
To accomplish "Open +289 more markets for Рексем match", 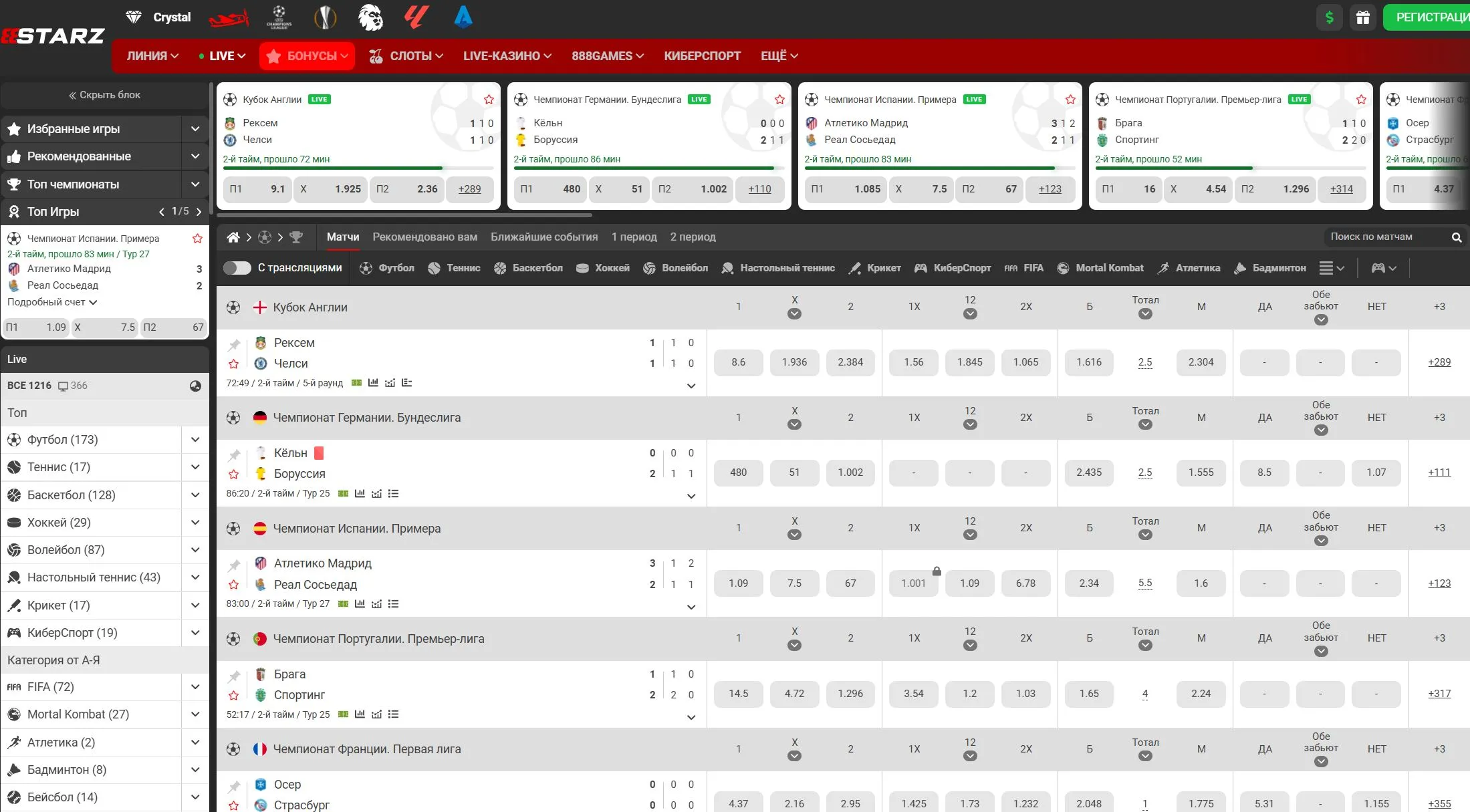I will (1439, 362).
